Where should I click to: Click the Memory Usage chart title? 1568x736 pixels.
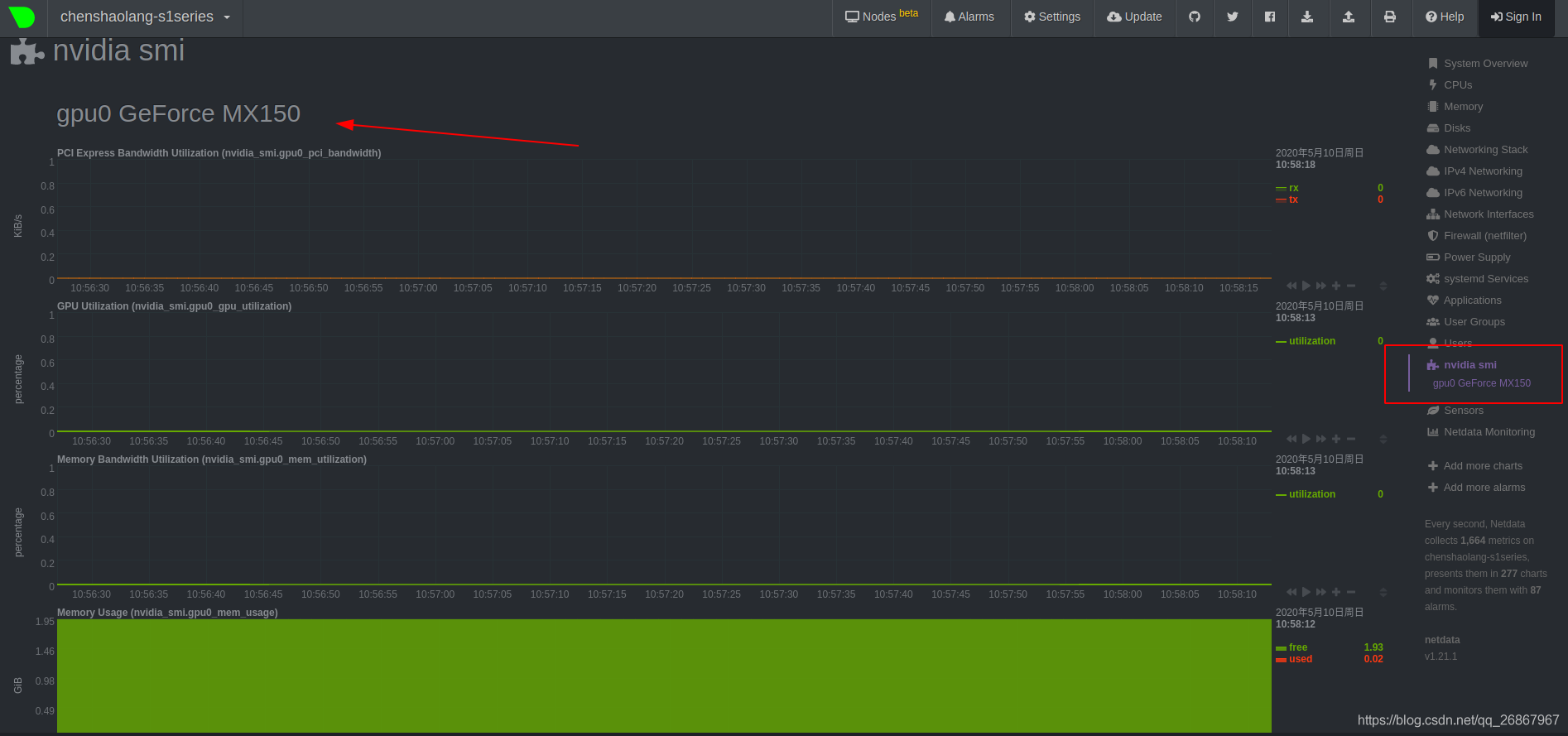tap(167, 613)
